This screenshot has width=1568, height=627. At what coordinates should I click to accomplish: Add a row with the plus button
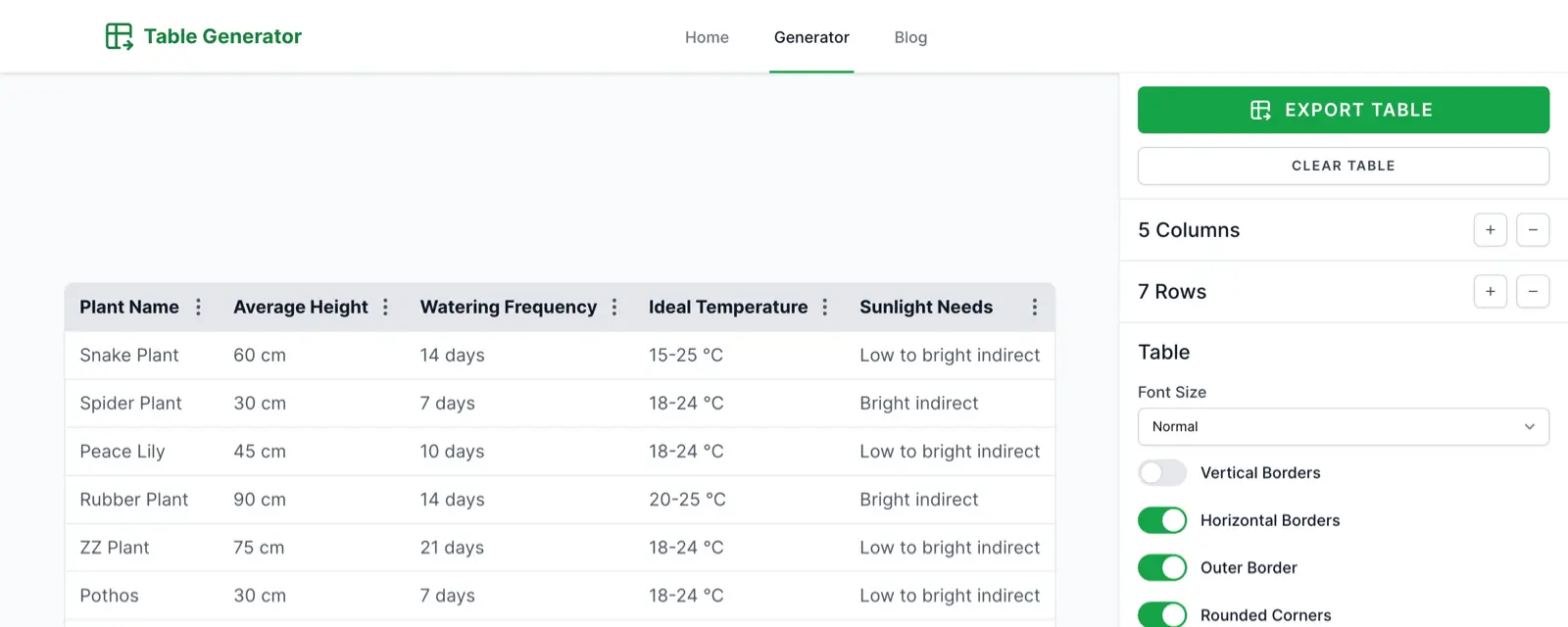tap(1490, 292)
